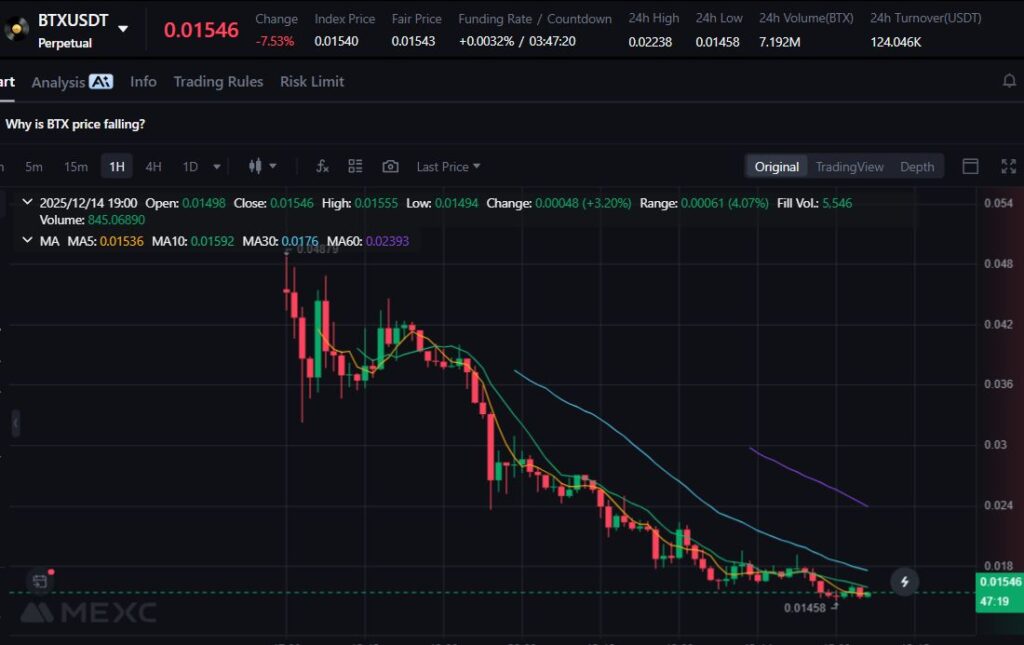The height and width of the screenshot is (645, 1024).
Task: Open the BTXUSDT pair selector dropdown
Action: click(123, 28)
